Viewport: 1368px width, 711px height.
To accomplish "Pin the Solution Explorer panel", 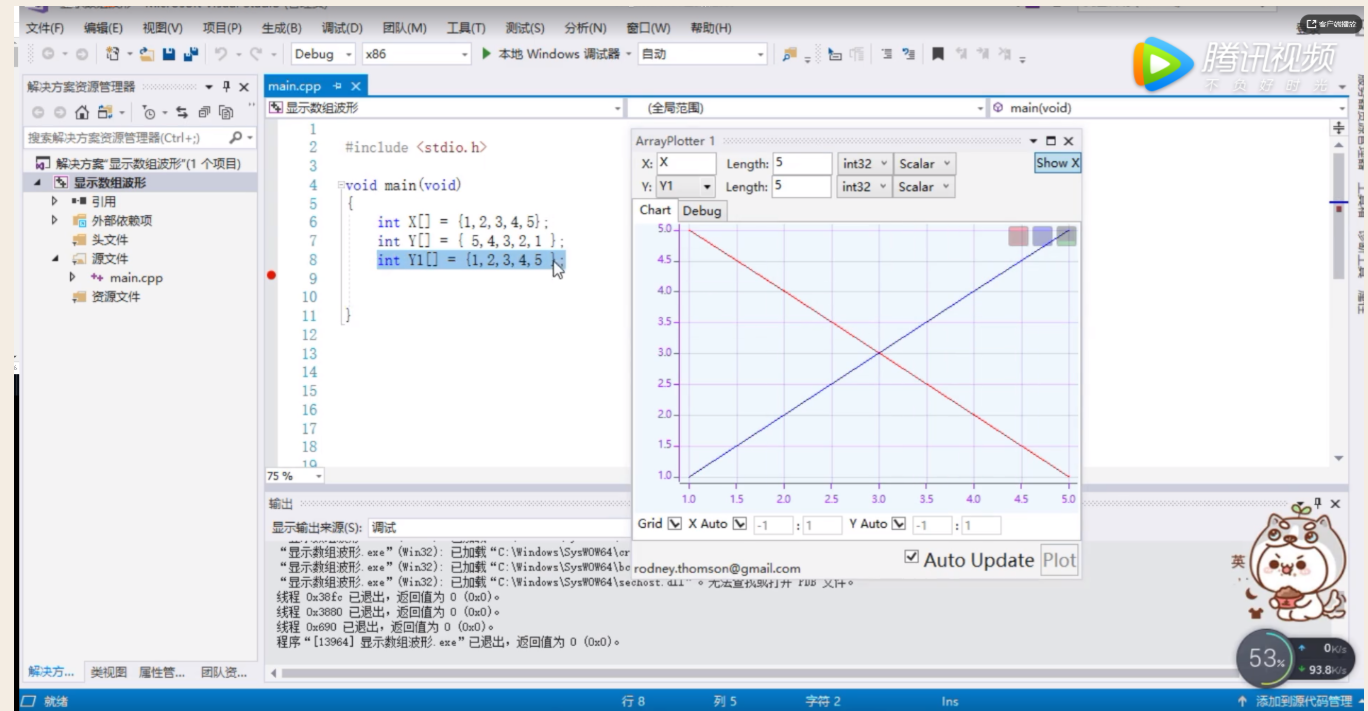I will [x=227, y=87].
